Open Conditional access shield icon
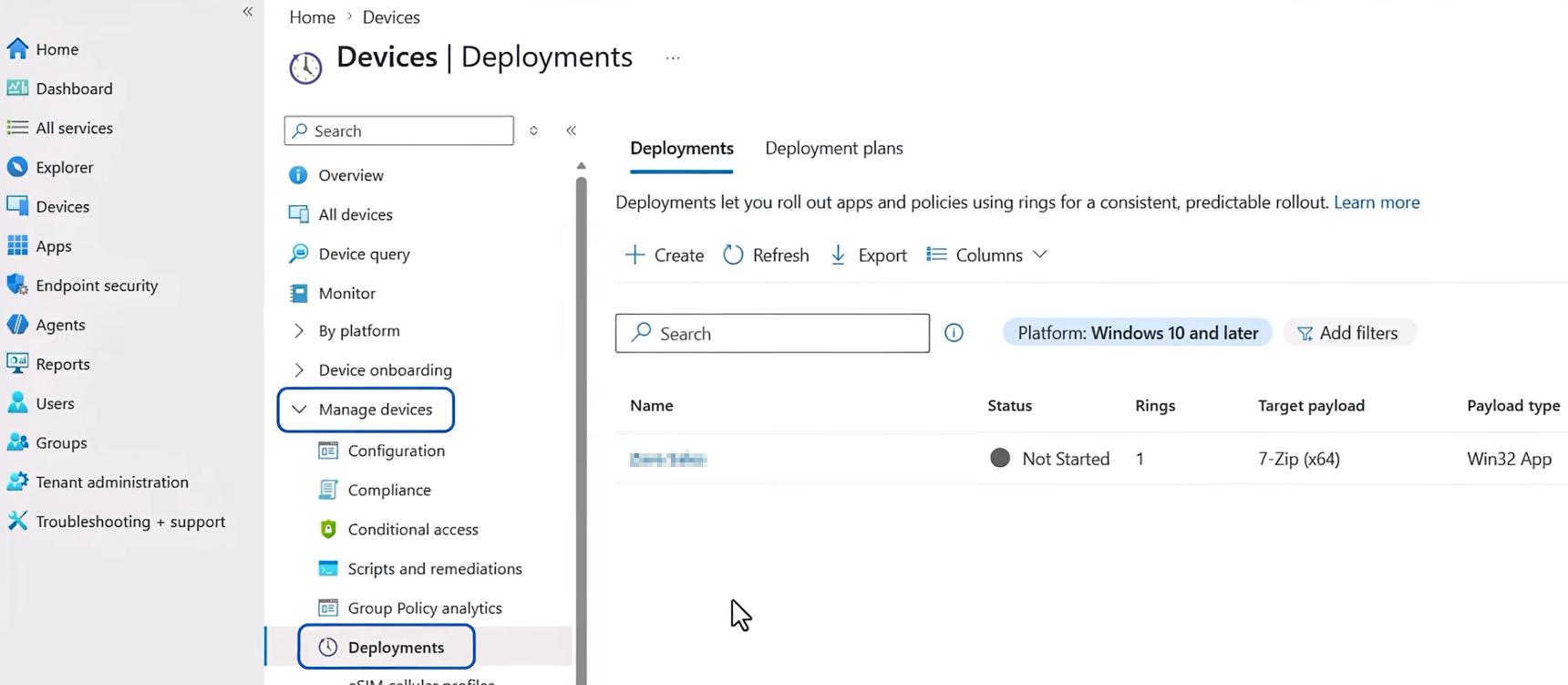1568x685 pixels. 328,529
